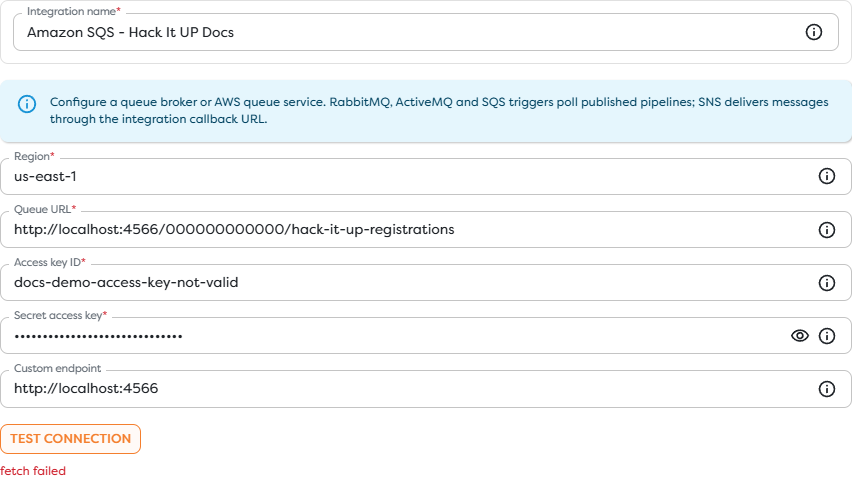Show info for the Queue URL field
Viewport: 852px width, 483px height.
826,230
